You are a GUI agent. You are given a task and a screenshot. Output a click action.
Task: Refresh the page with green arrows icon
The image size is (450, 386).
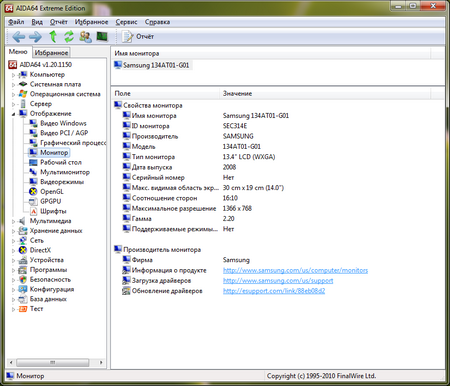pos(69,36)
